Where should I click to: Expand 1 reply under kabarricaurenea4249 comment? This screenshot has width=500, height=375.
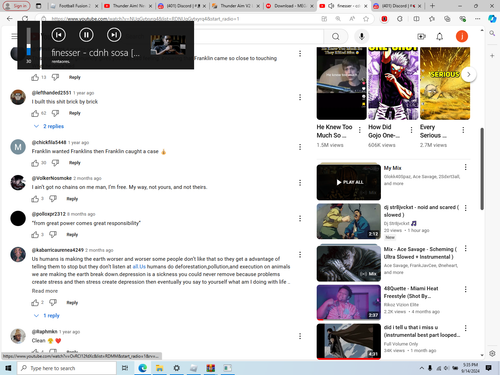[47, 315]
